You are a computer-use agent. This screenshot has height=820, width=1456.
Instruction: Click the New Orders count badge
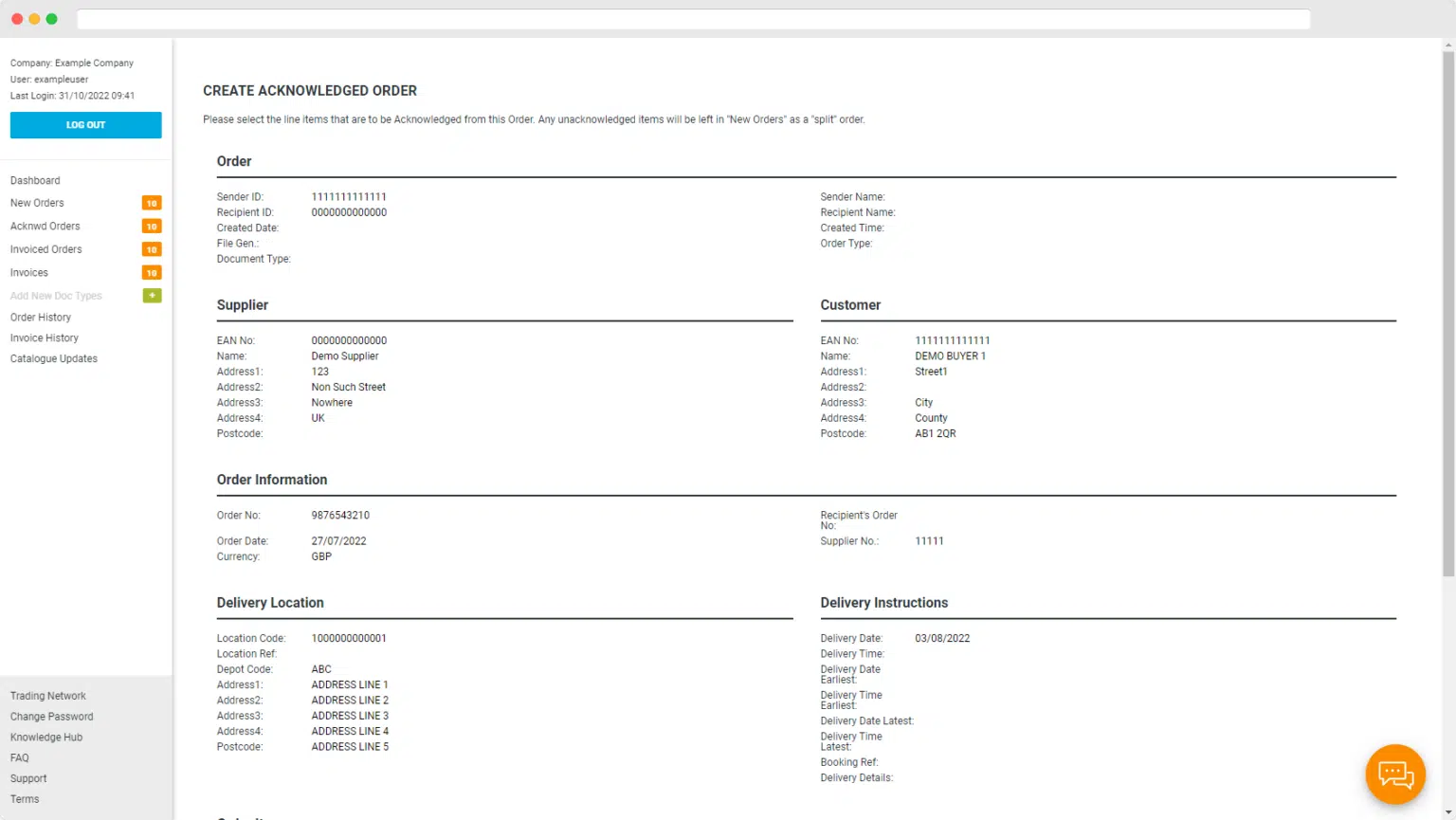point(152,203)
